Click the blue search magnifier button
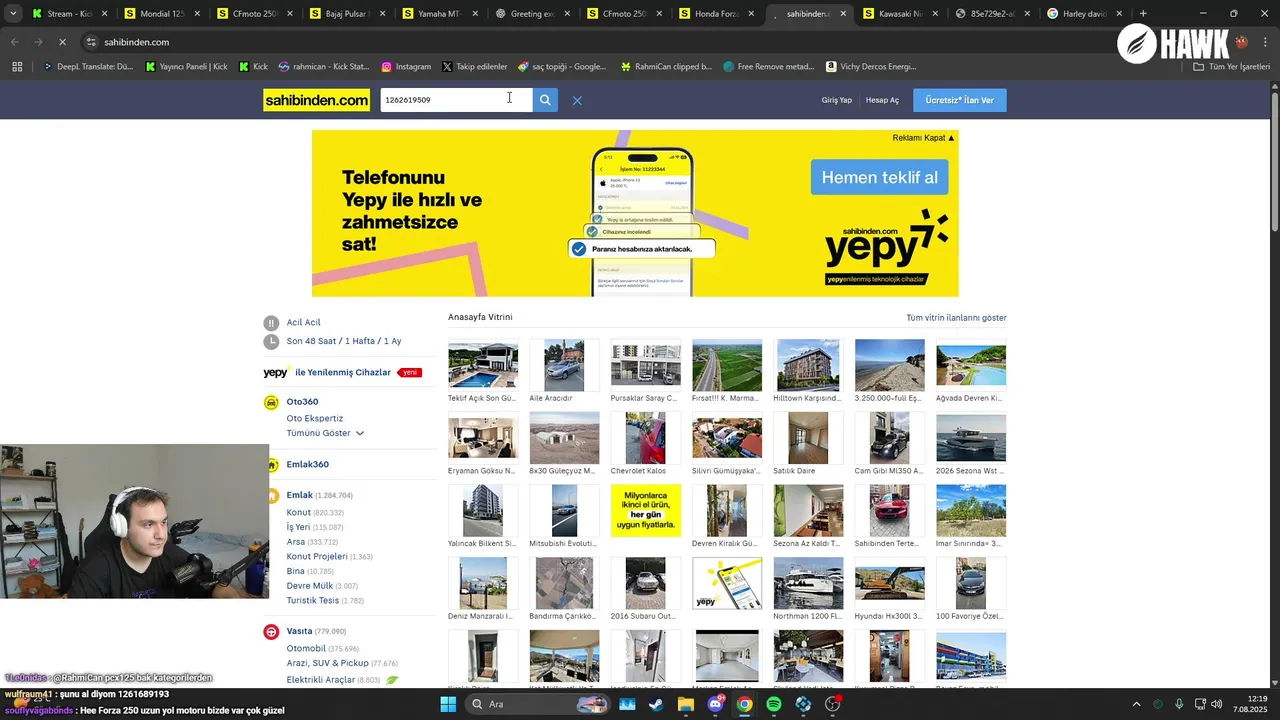This screenshot has height=720, width=1280. tap(545, 100)
